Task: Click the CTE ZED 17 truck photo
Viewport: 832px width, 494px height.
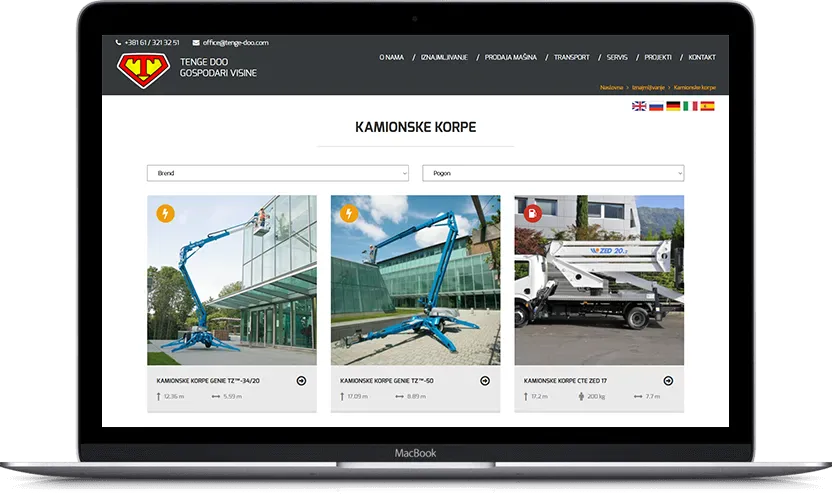Action: (x=599, y=280)
